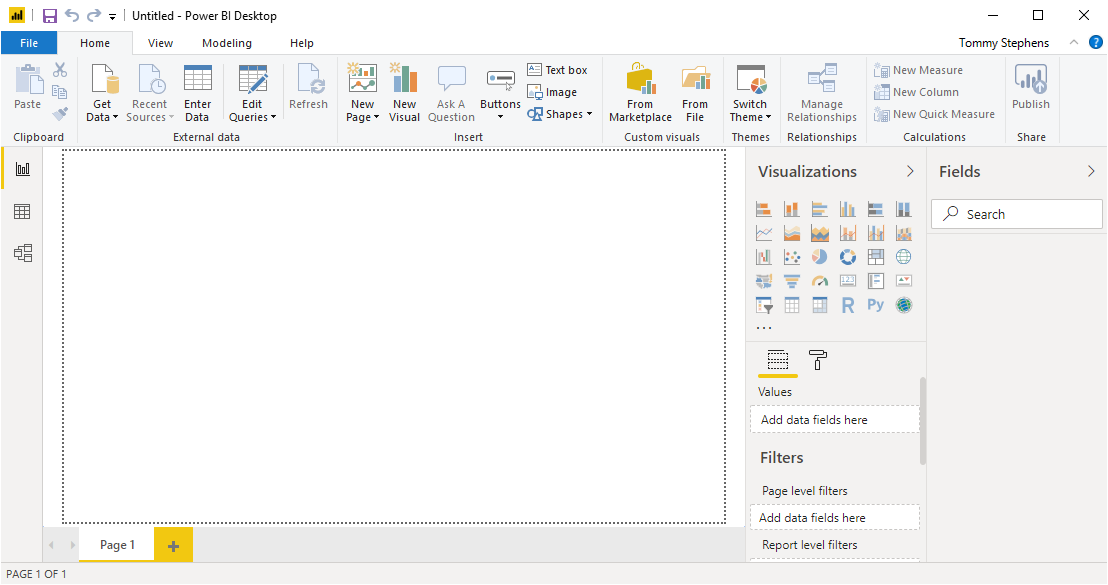Viewport: 1108px width, 585px height.
Task: Open the Edit Queries dropdown
Action: [252, 93]
